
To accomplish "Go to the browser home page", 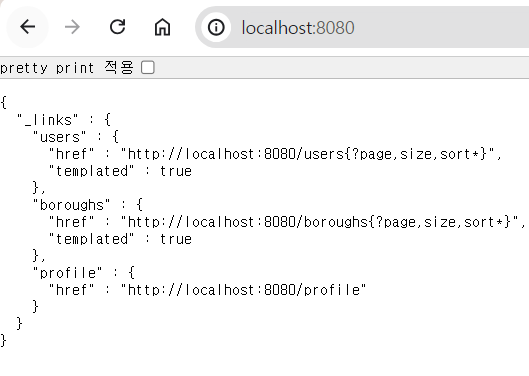I will [x=162, y=27].
